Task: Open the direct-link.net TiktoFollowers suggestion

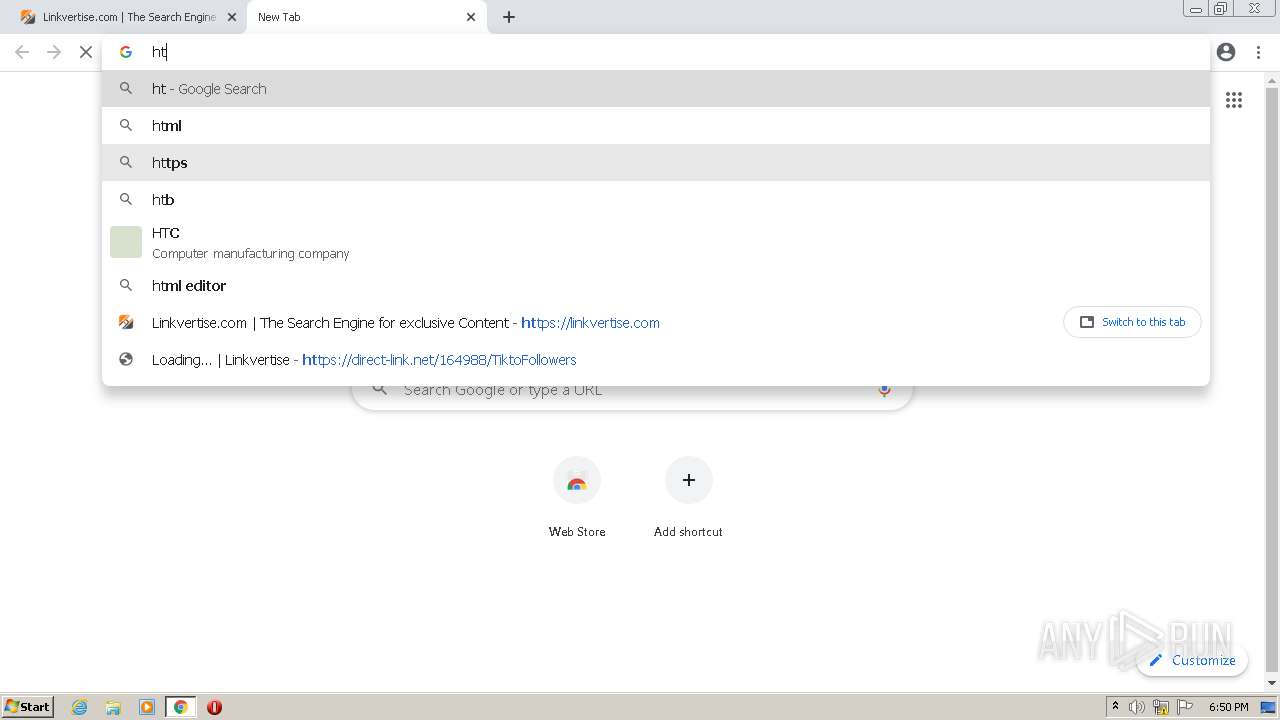Action: point(656,359)
